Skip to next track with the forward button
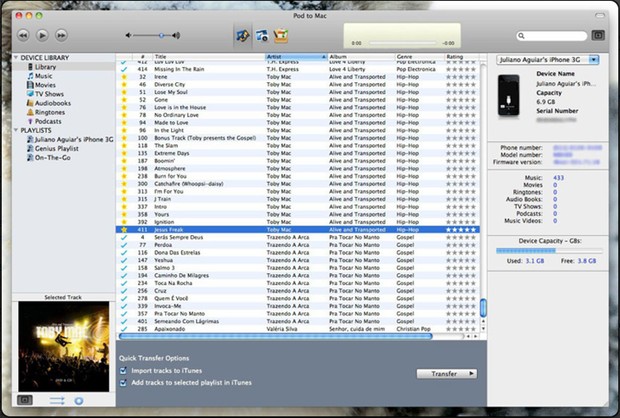620x418 pixels. (x=61, y=35)
